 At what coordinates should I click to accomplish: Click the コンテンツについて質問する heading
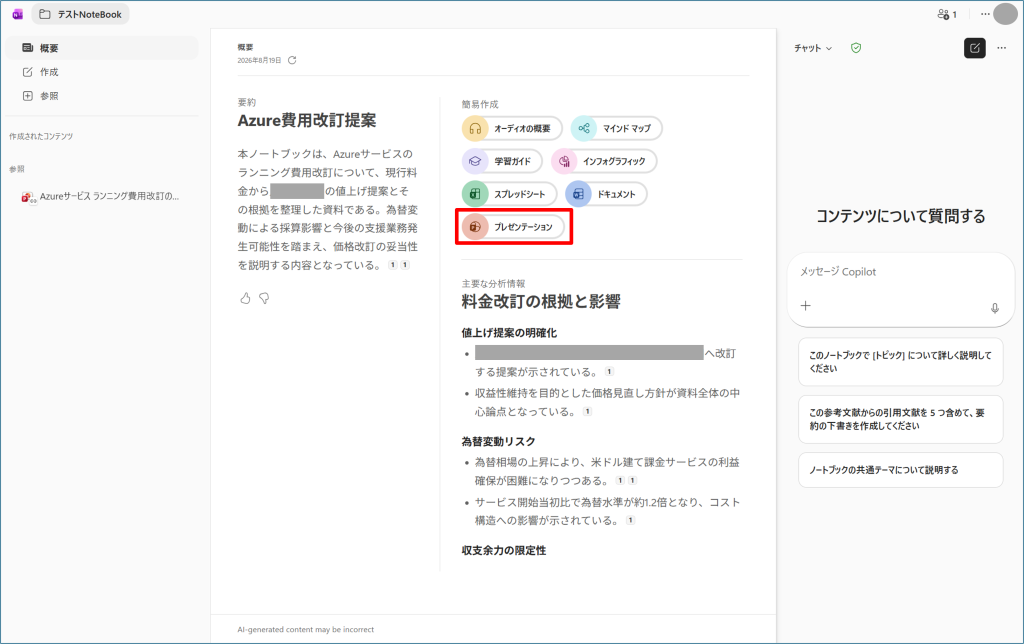point(901,216)
